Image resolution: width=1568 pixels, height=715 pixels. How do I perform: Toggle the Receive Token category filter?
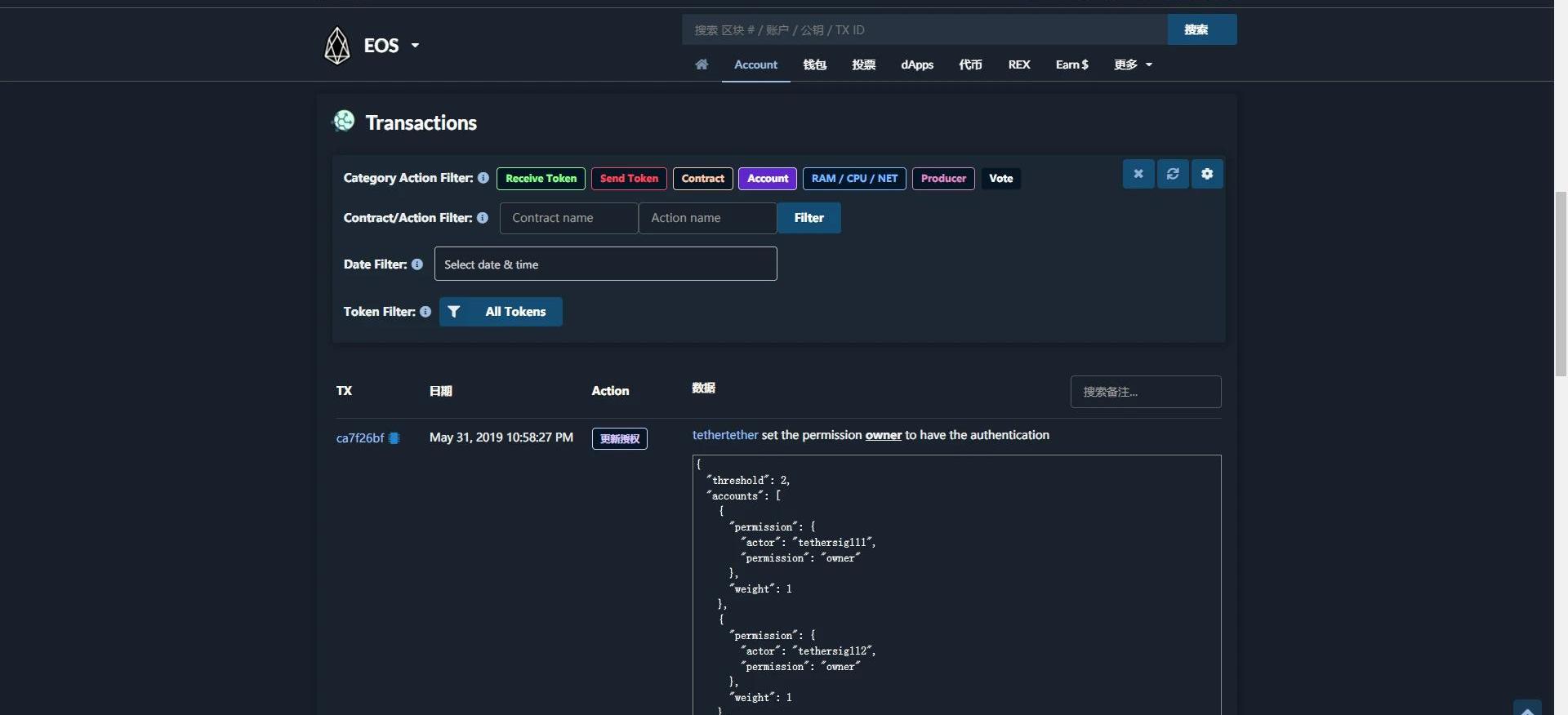tap(541, 179)
